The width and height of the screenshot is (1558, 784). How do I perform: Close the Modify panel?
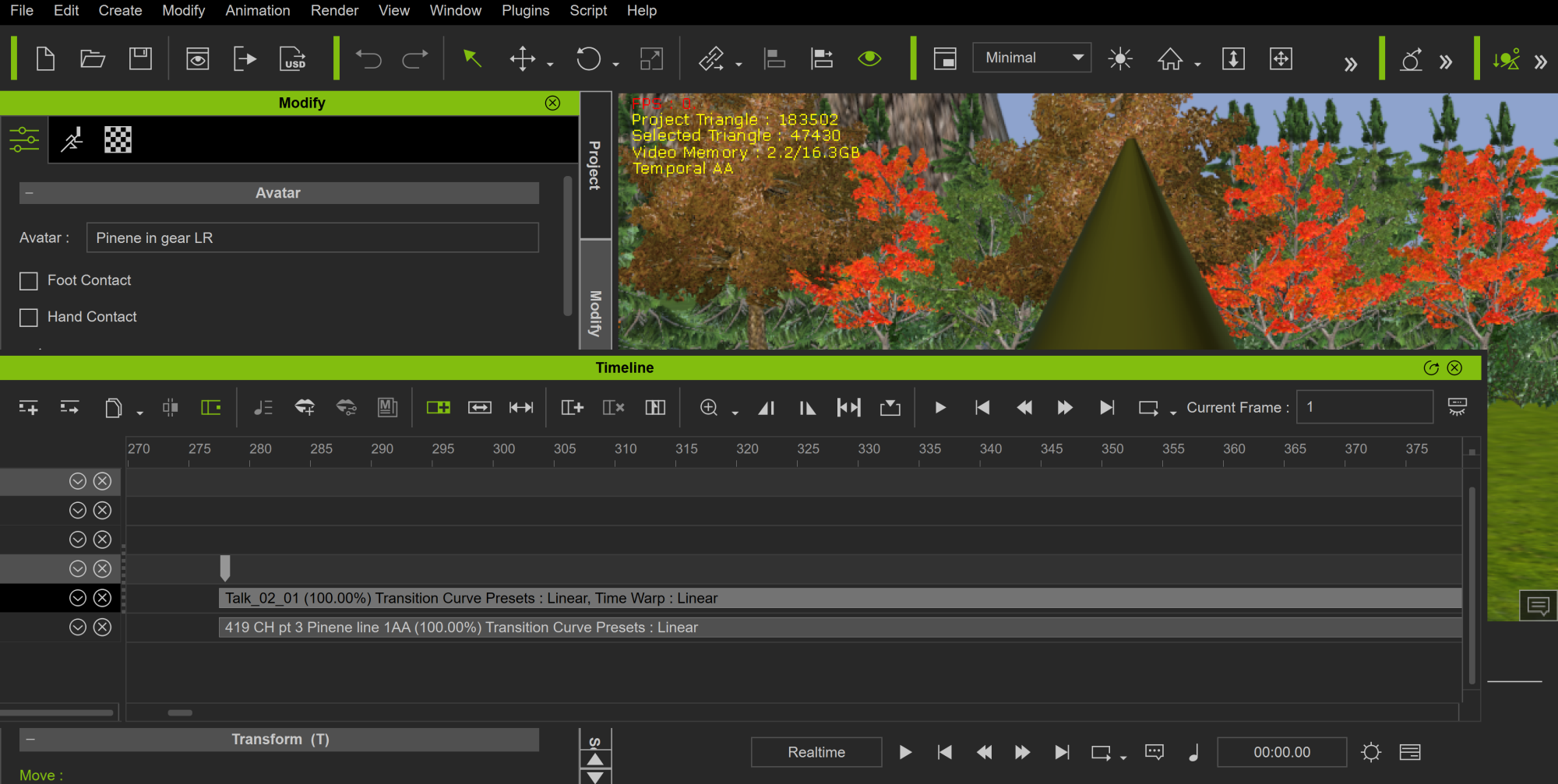[x=552, y=103]
